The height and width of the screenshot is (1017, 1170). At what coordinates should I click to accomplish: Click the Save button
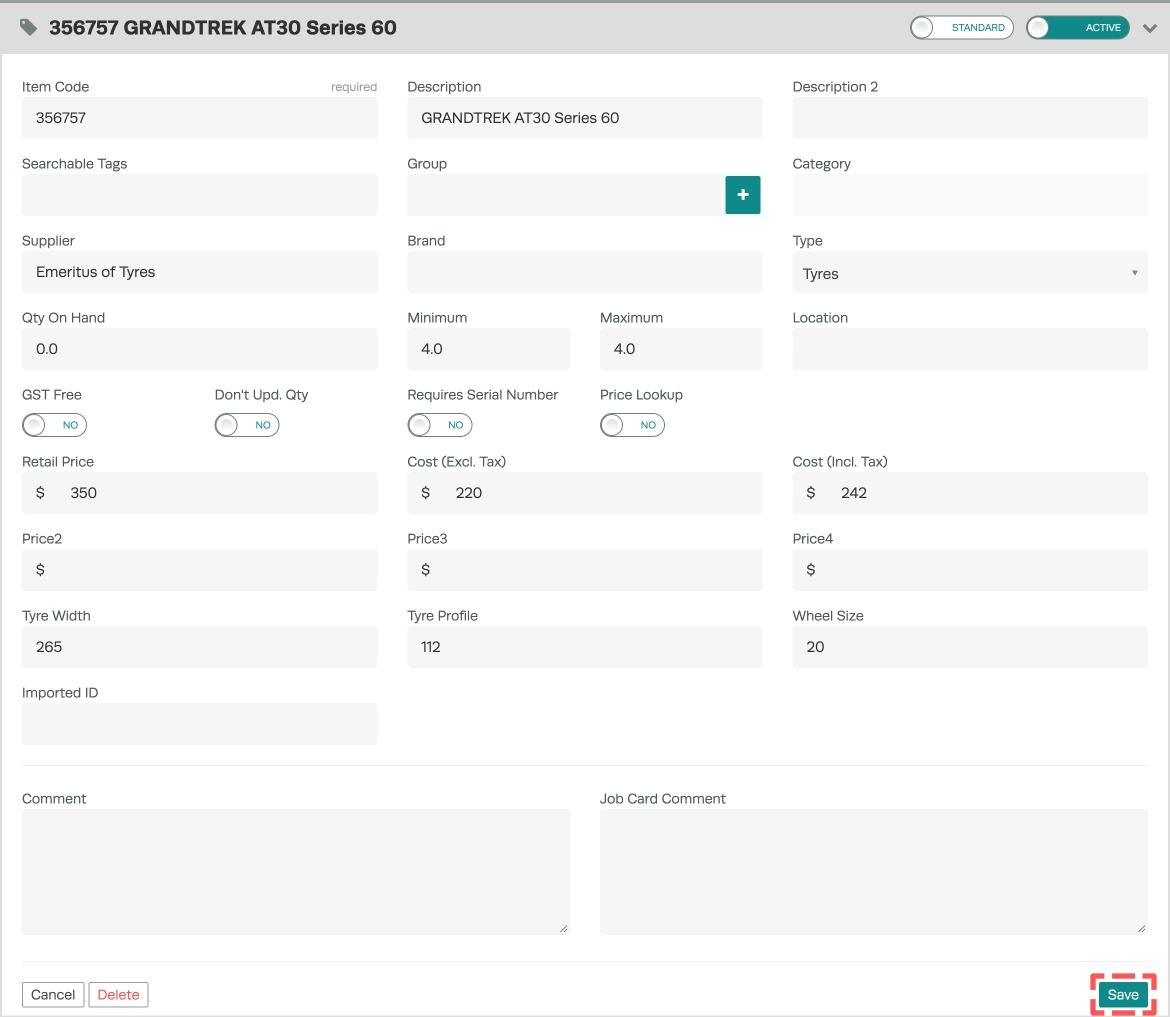1122,995
